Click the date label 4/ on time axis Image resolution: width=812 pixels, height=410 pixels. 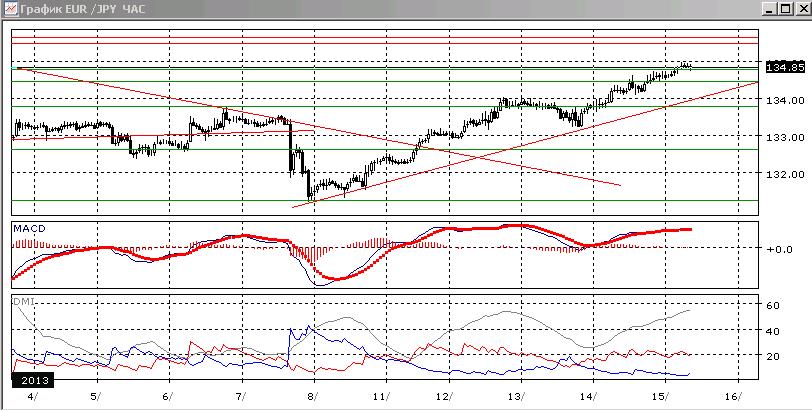34,396
